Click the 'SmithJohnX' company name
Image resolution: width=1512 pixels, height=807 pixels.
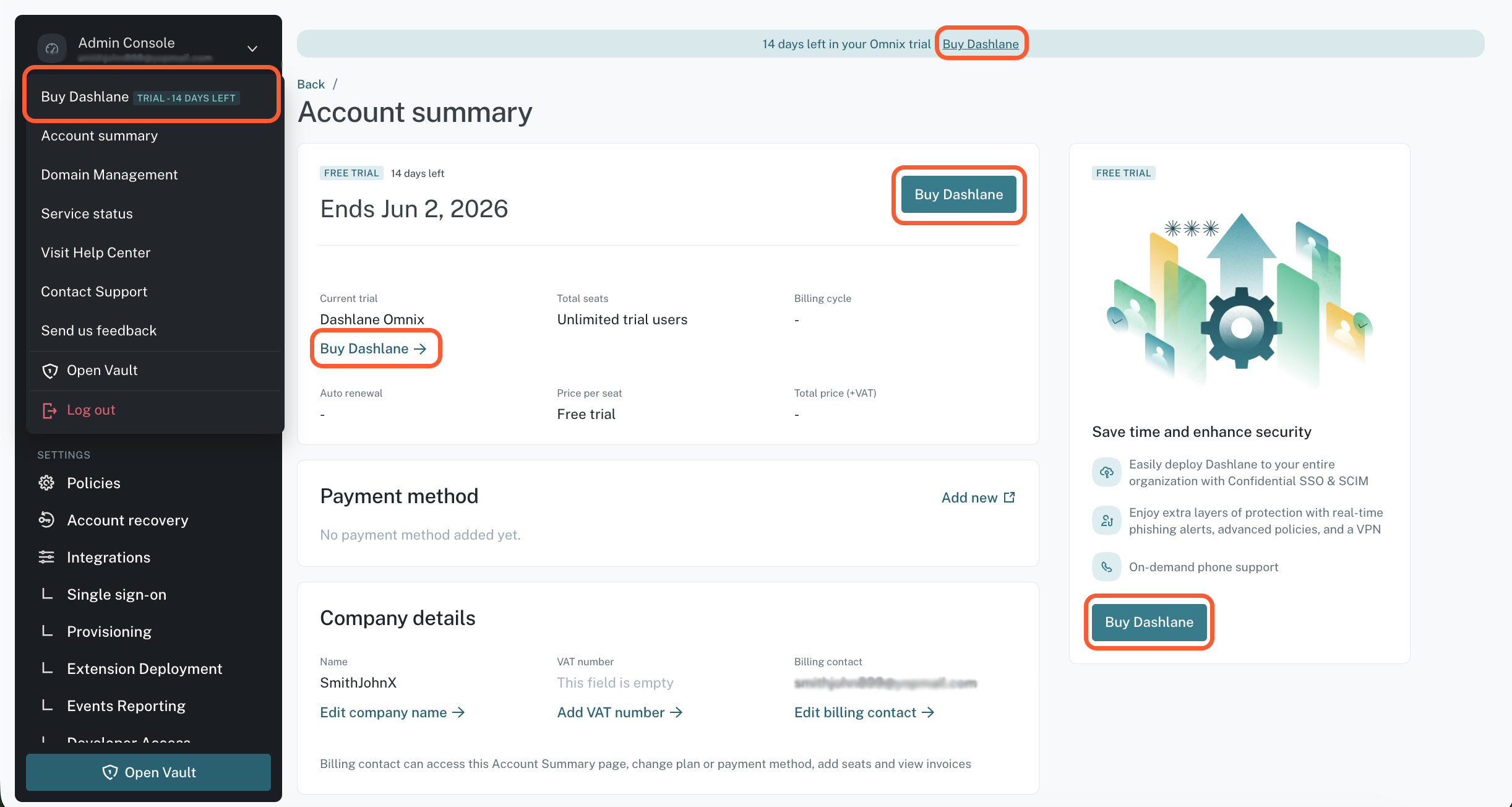click(x=358, y=683)
